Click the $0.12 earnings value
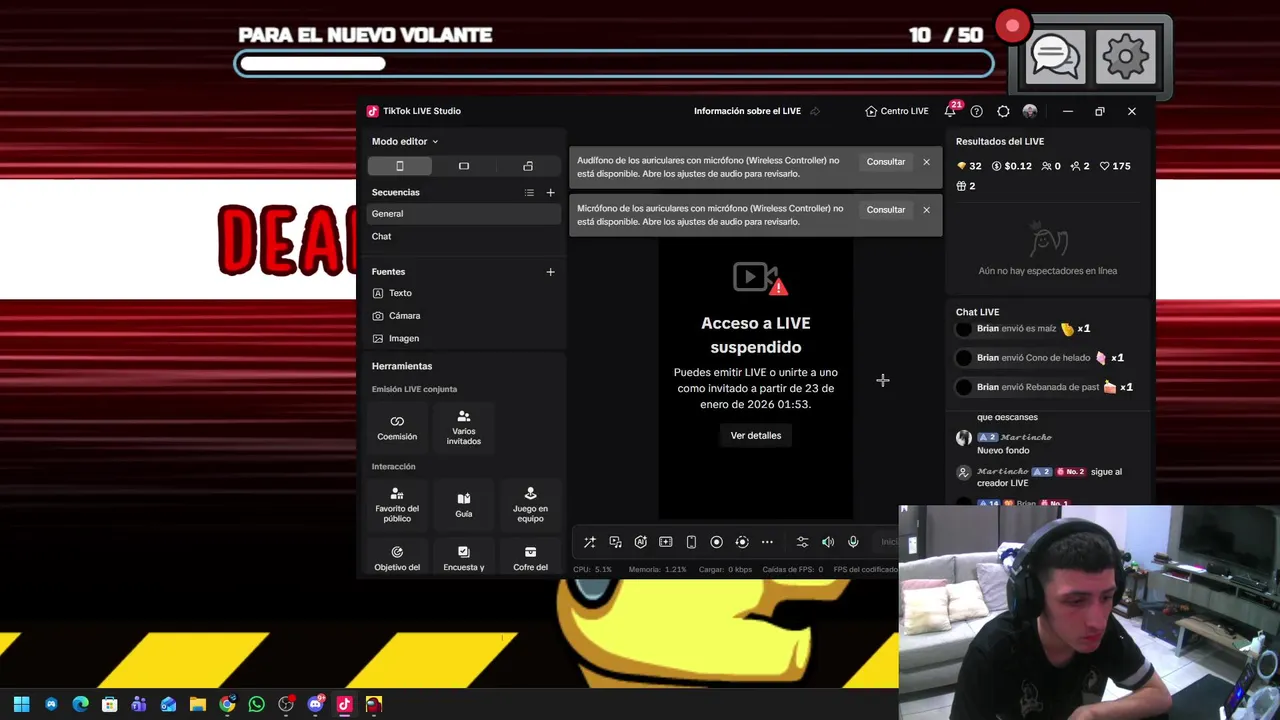 click(1011, 166)
